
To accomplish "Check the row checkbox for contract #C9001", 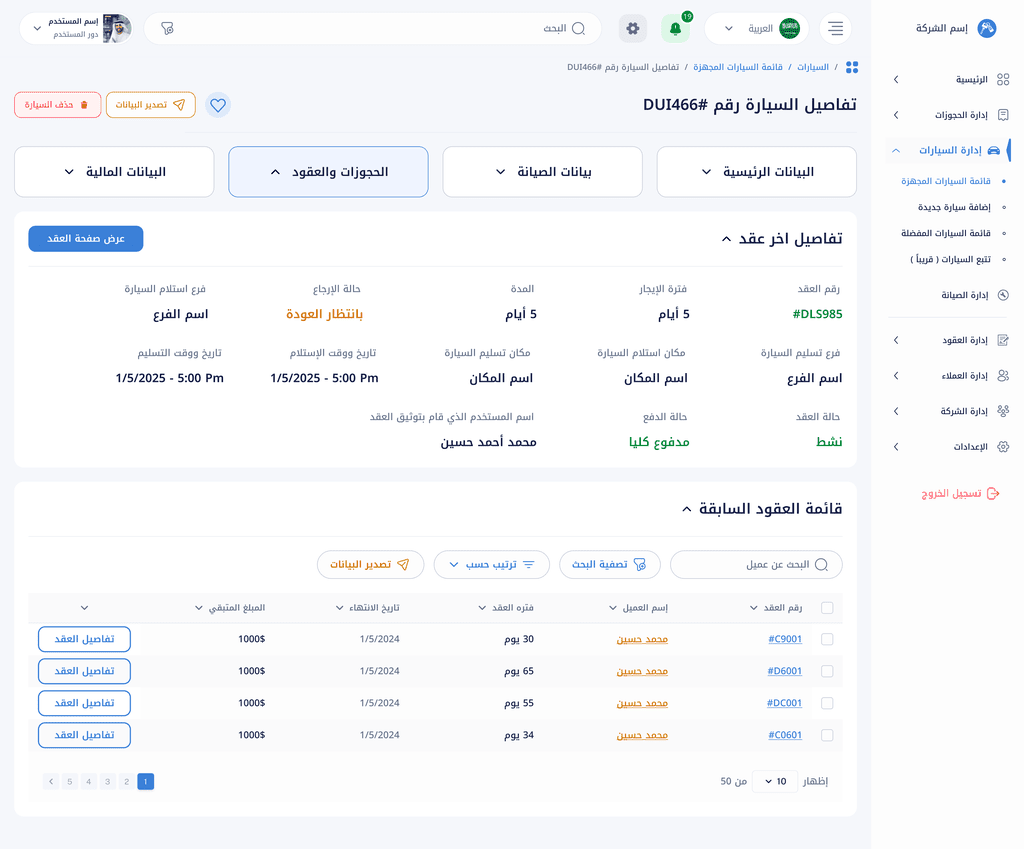I will 827,639.
